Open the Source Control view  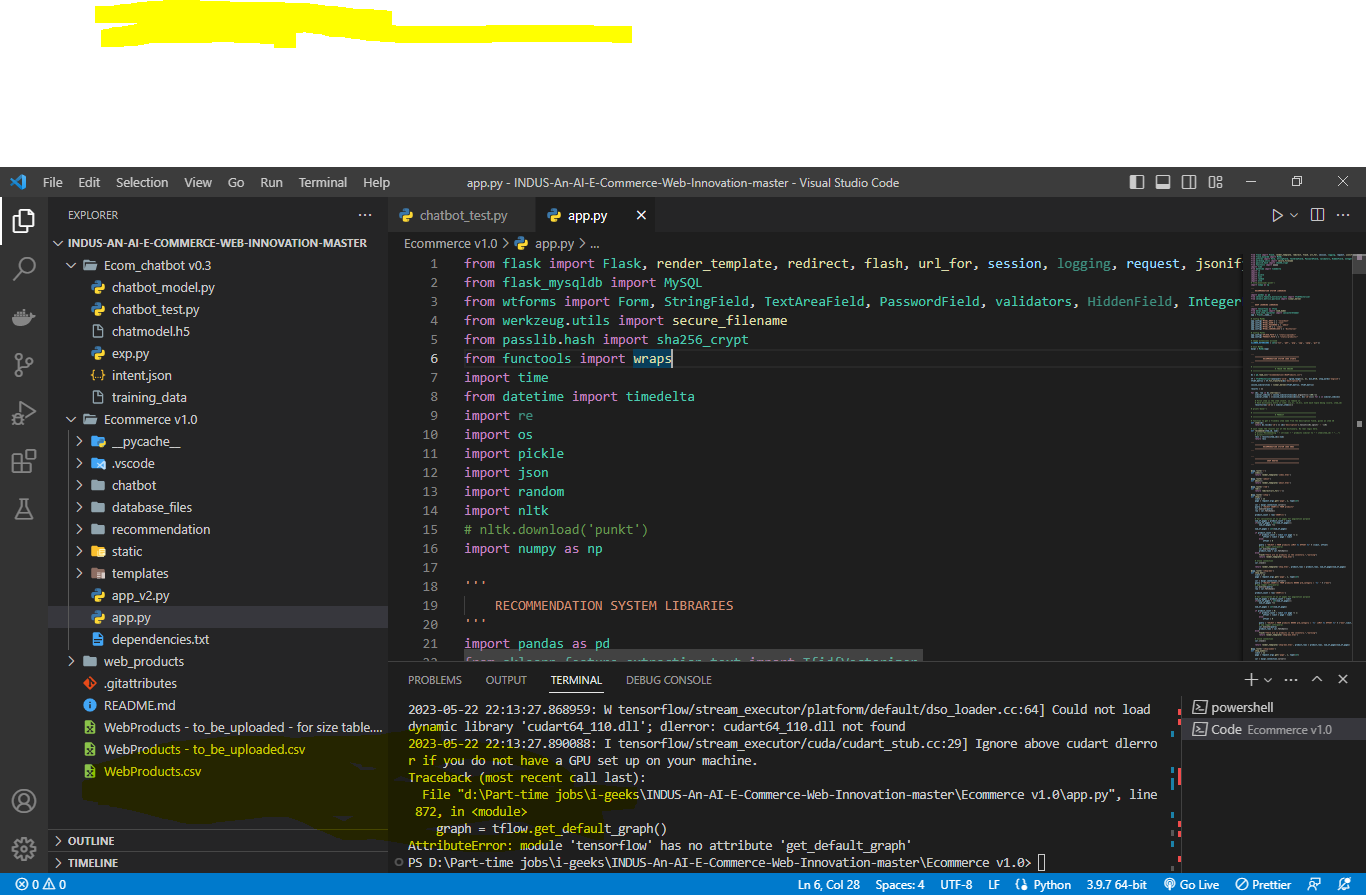point(22,365)
